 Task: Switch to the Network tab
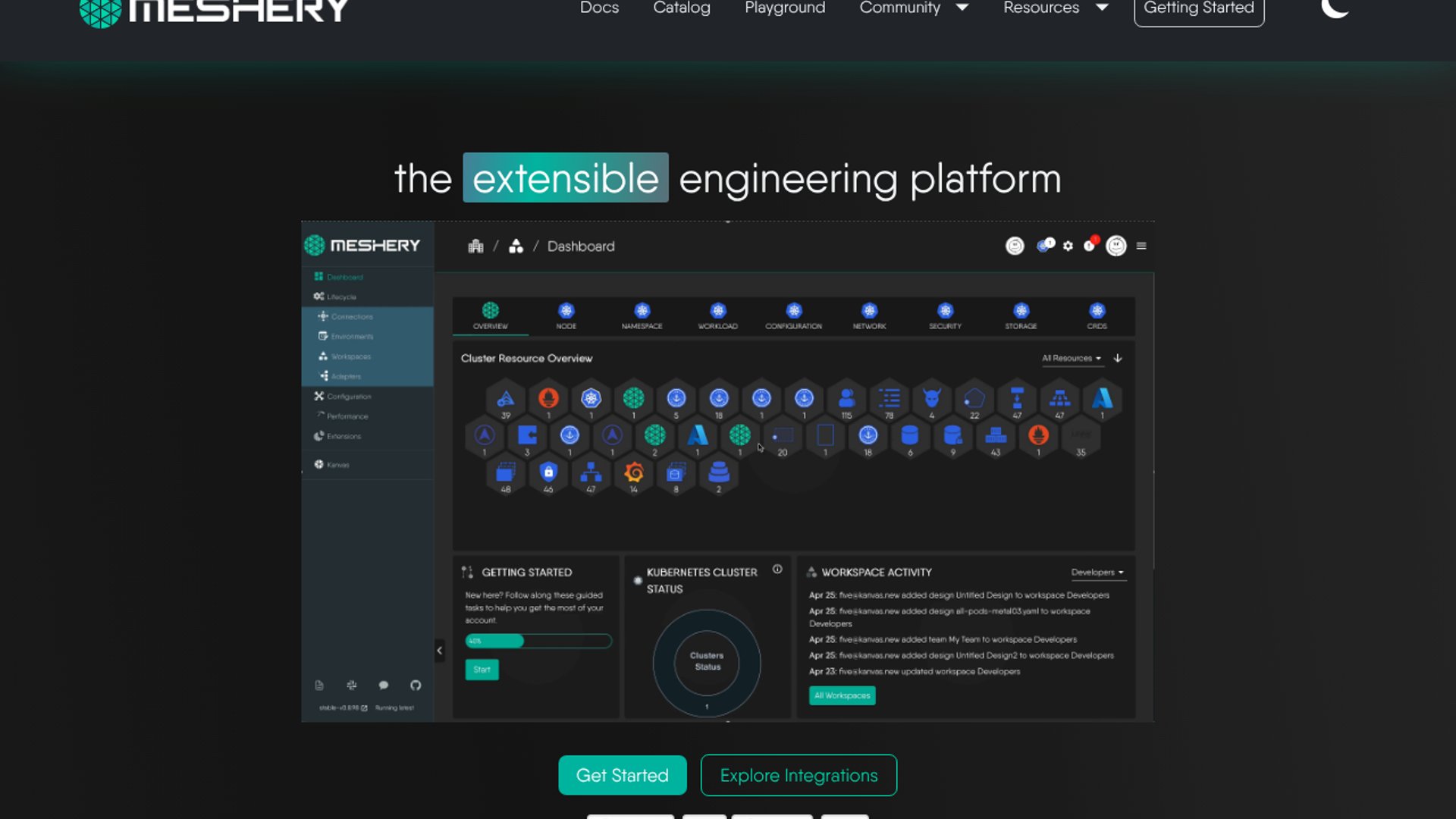click(x=870, y=315)
